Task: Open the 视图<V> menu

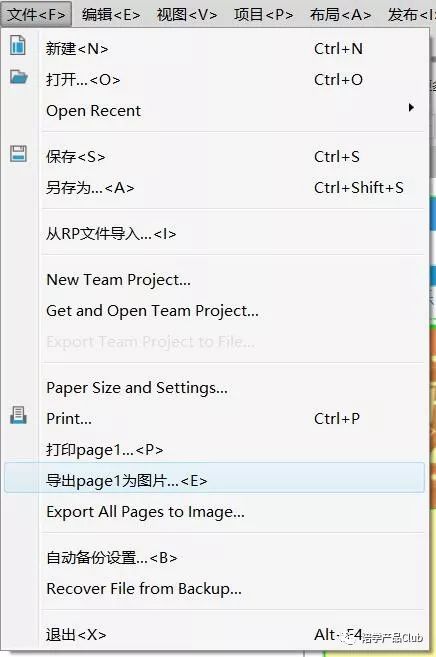Action: click(187, 15)
